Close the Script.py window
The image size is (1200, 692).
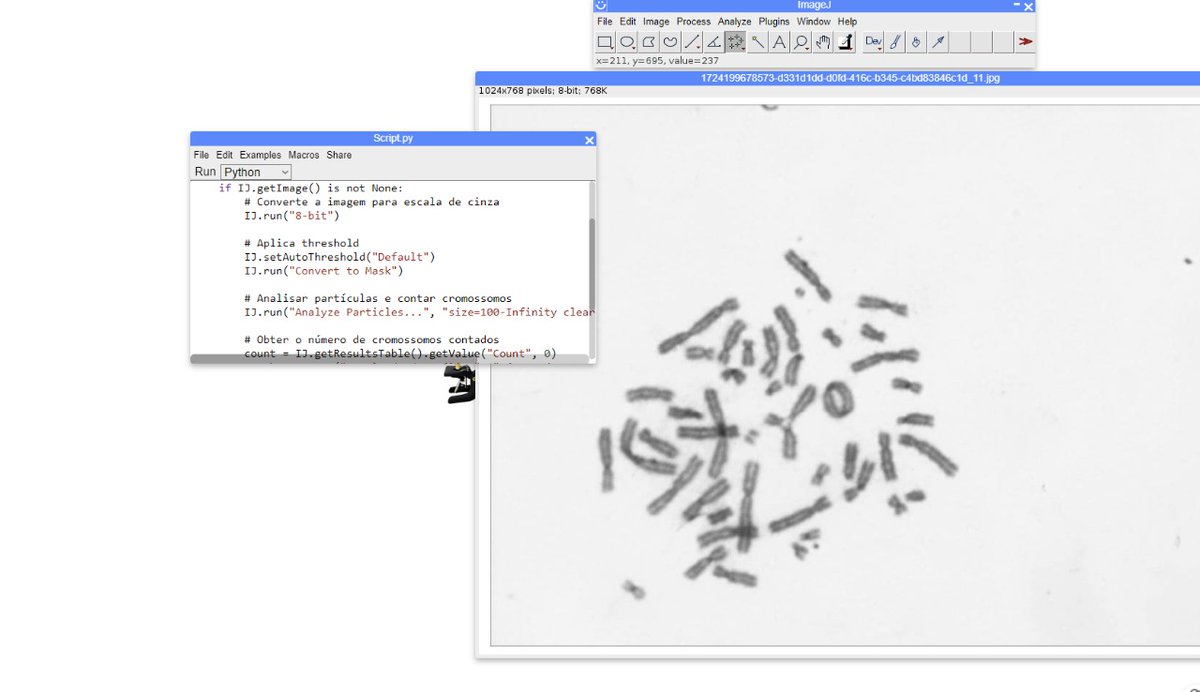589,140
